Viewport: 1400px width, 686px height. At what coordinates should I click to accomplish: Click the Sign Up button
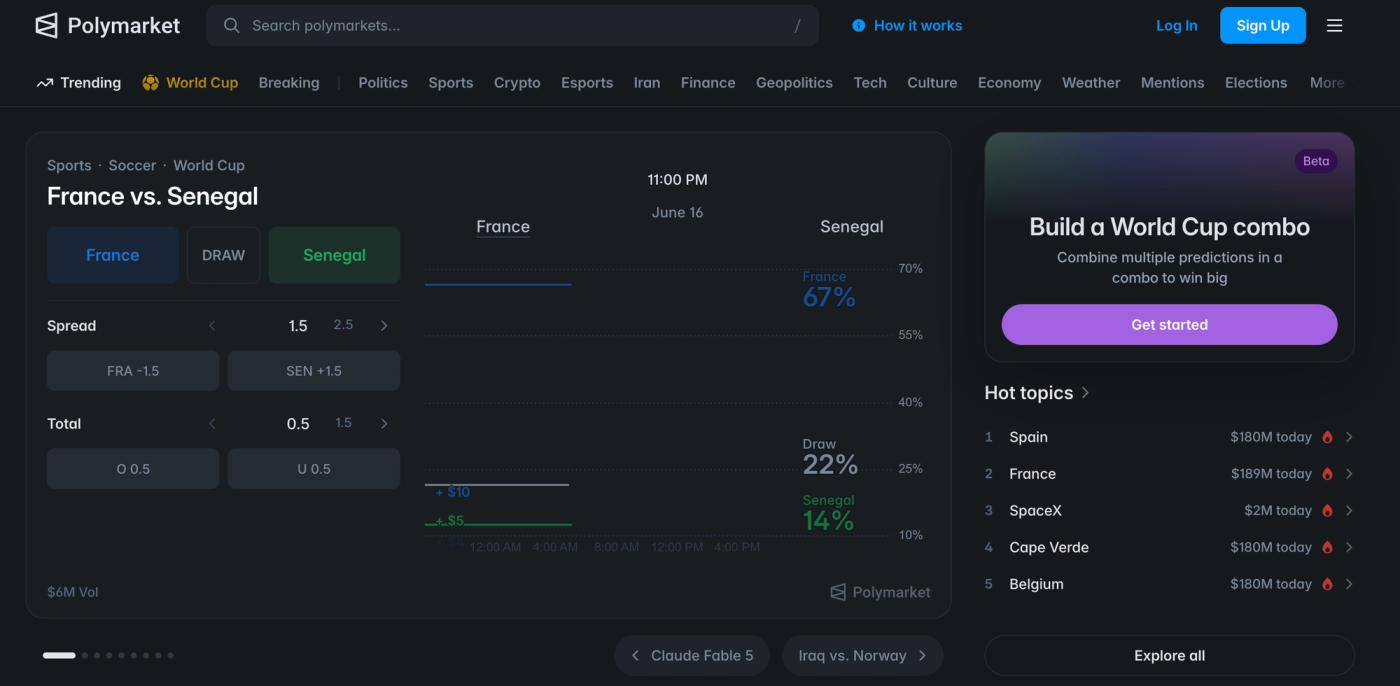tap(1263, 26)
